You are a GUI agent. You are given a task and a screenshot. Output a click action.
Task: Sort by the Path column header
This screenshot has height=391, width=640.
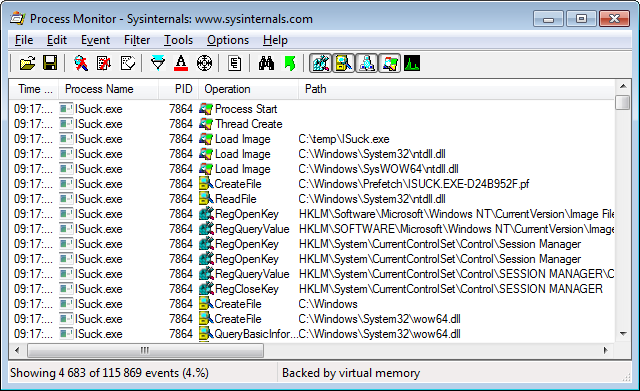pos(456,89)
